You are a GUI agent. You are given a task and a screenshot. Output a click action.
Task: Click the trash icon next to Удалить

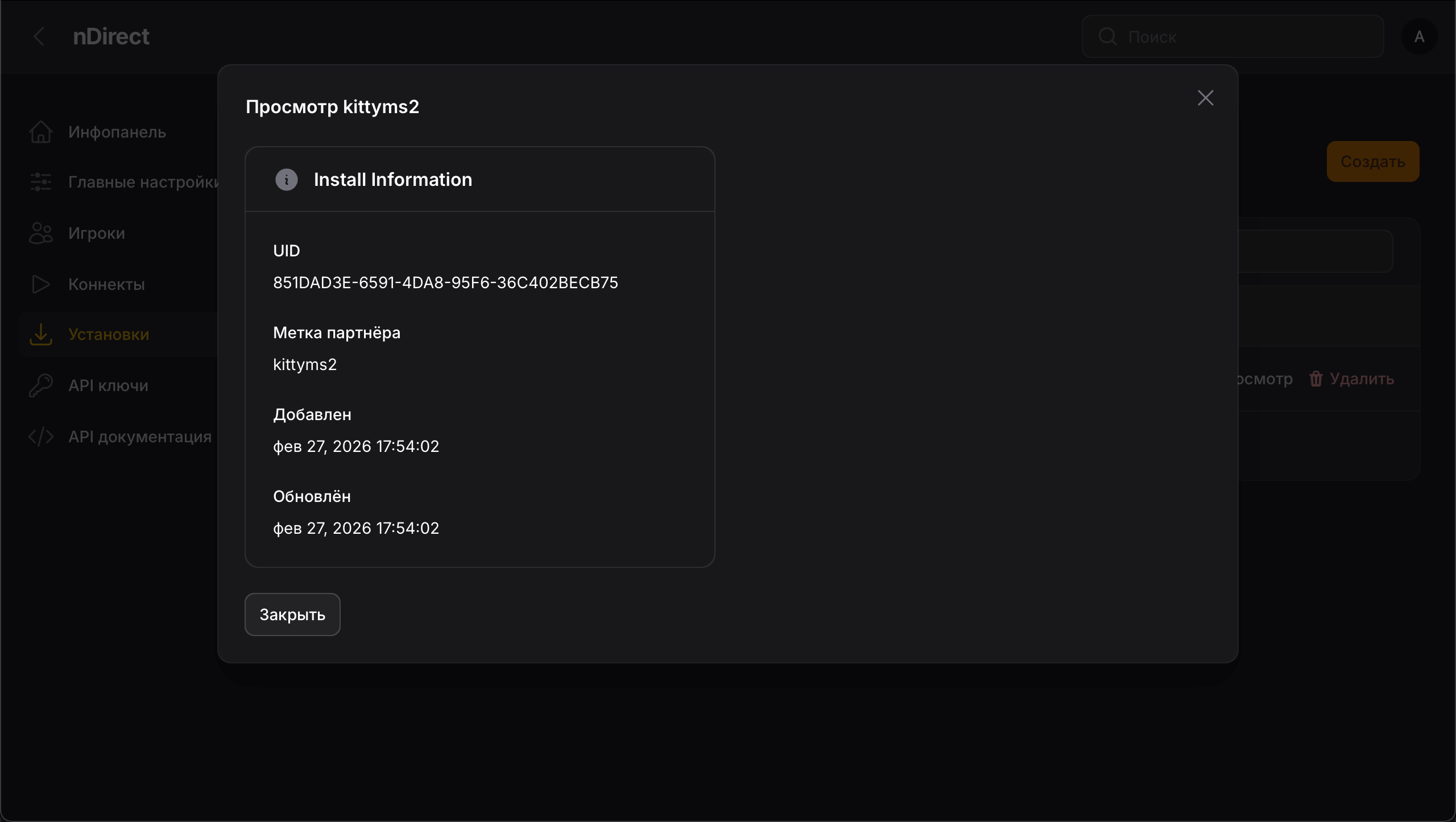[x=1316, y=379]
